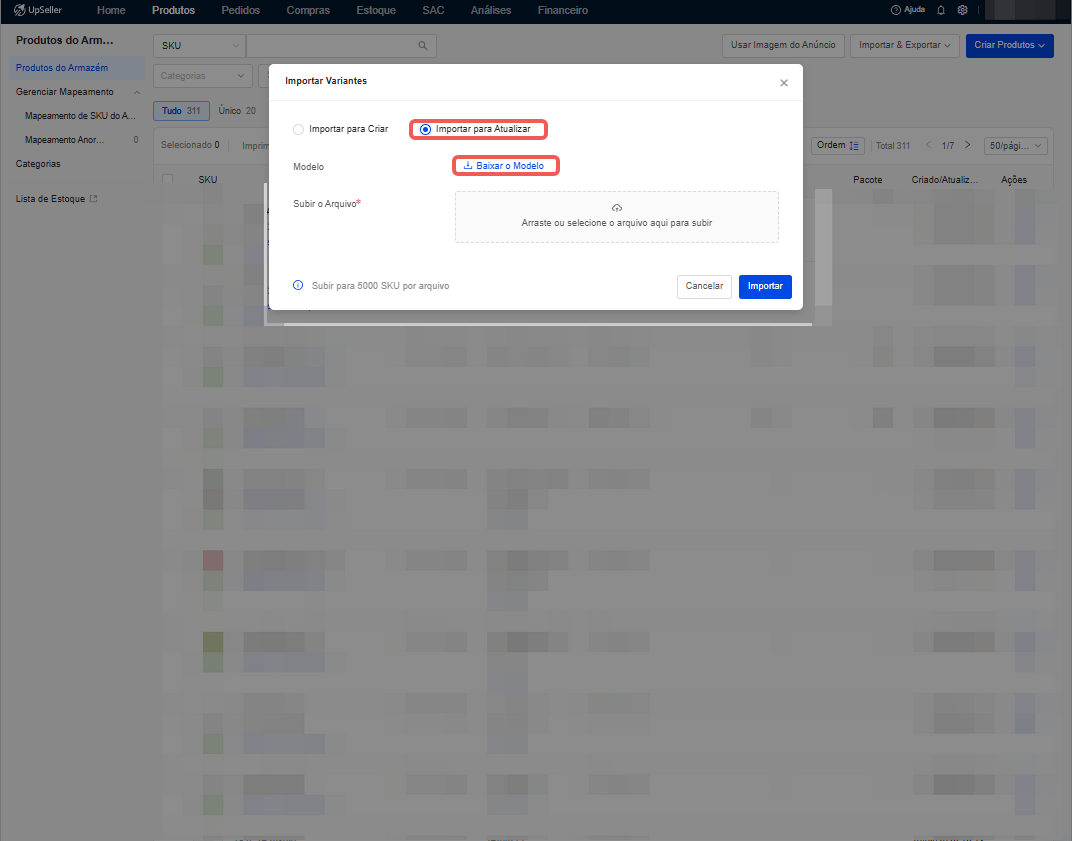Open the Categorias filter dropdown
The image size is (1072, 841).
(202, 76)
